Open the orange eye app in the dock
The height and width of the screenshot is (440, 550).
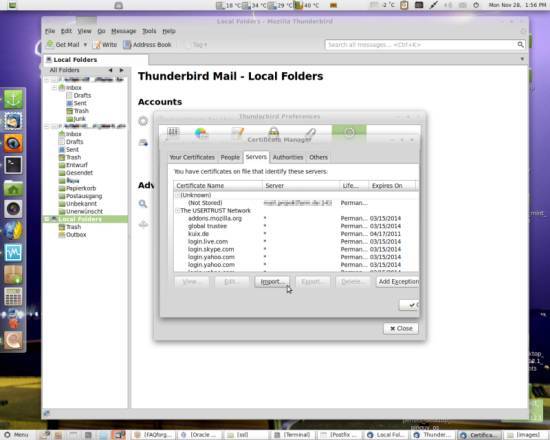(13, 143)
